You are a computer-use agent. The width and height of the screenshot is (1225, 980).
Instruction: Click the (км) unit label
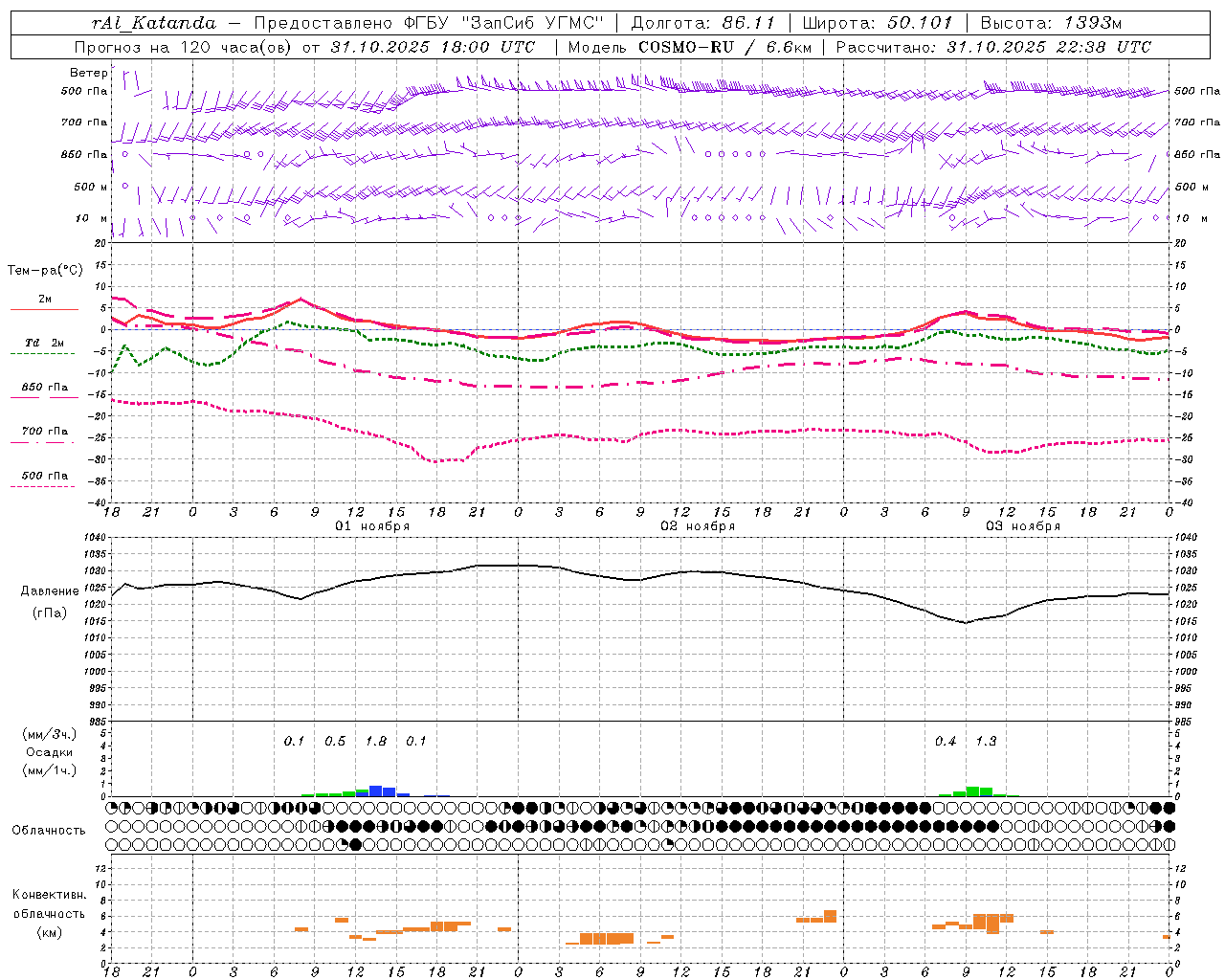pyautogui.click(x=50, y=932)
